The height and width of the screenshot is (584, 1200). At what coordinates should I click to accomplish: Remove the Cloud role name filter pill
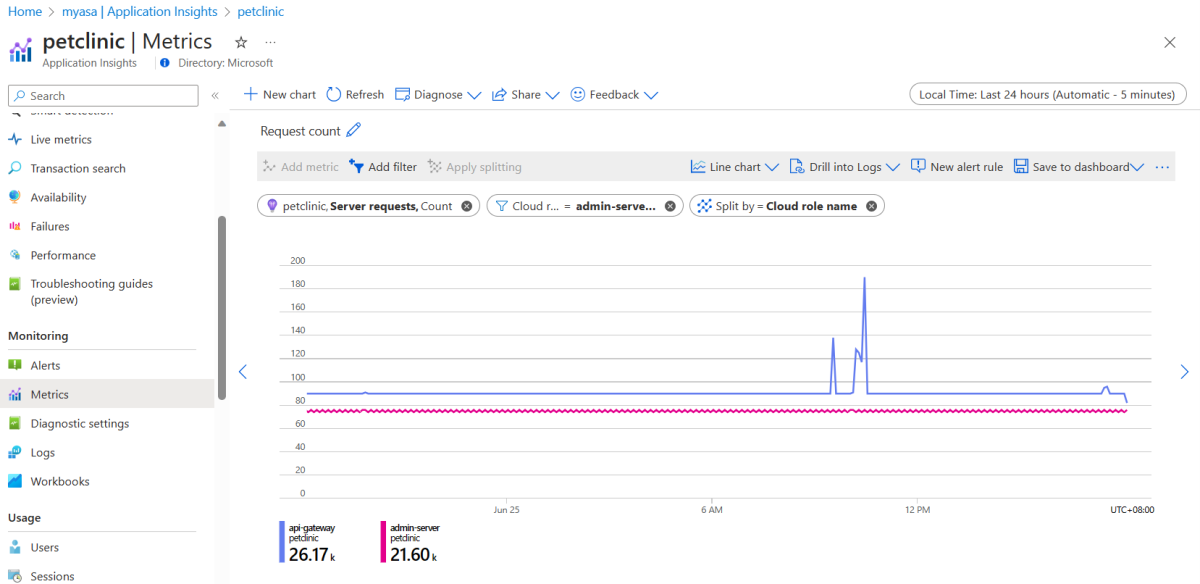click(670, 206)
